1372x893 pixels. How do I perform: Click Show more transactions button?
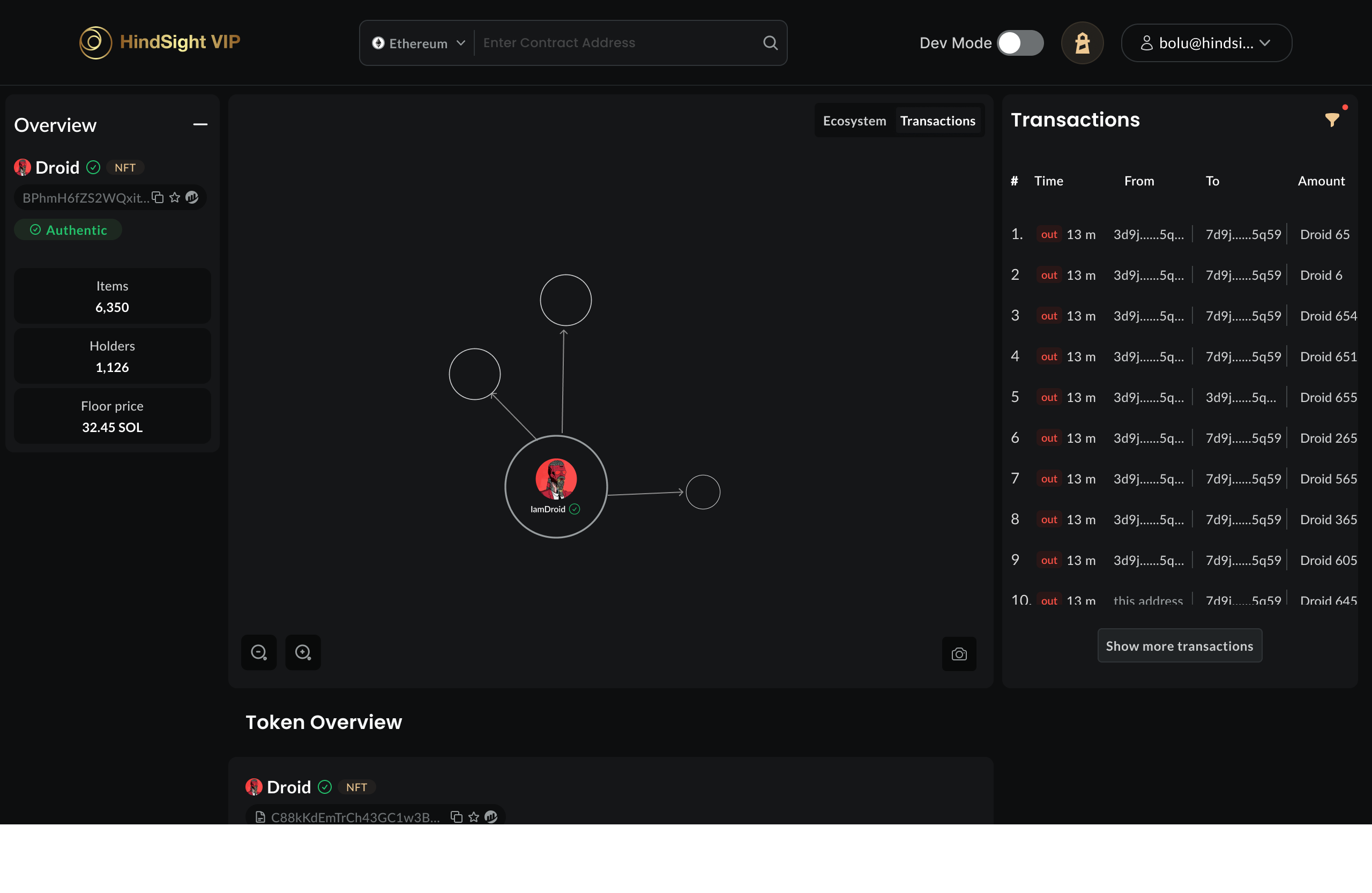[1179, 646]
